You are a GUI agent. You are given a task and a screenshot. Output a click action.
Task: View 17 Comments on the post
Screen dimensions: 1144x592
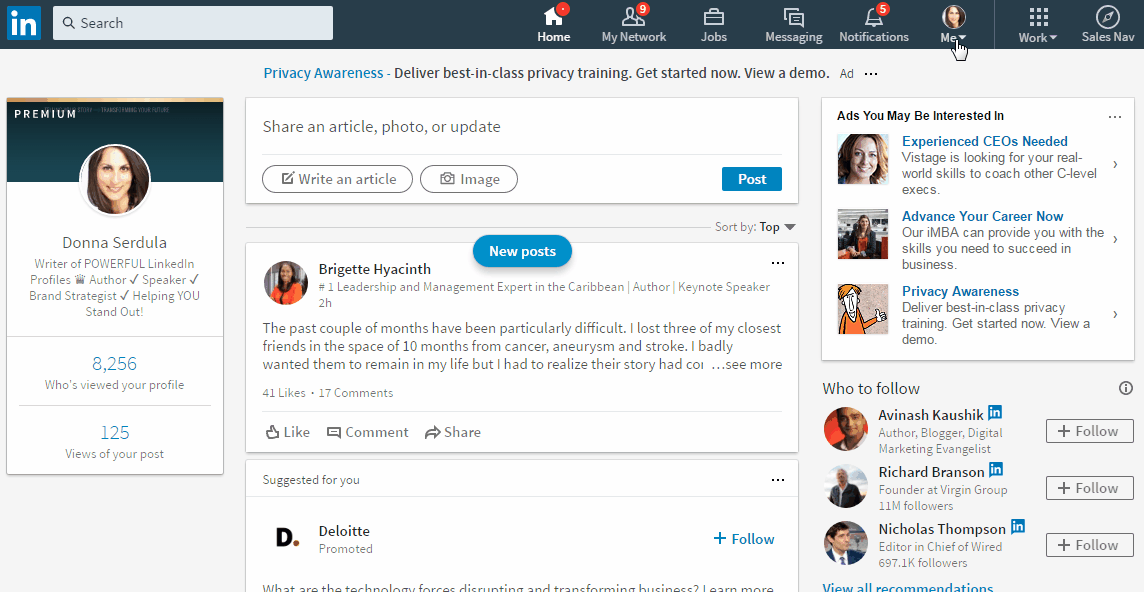click(x=356, y=393)
